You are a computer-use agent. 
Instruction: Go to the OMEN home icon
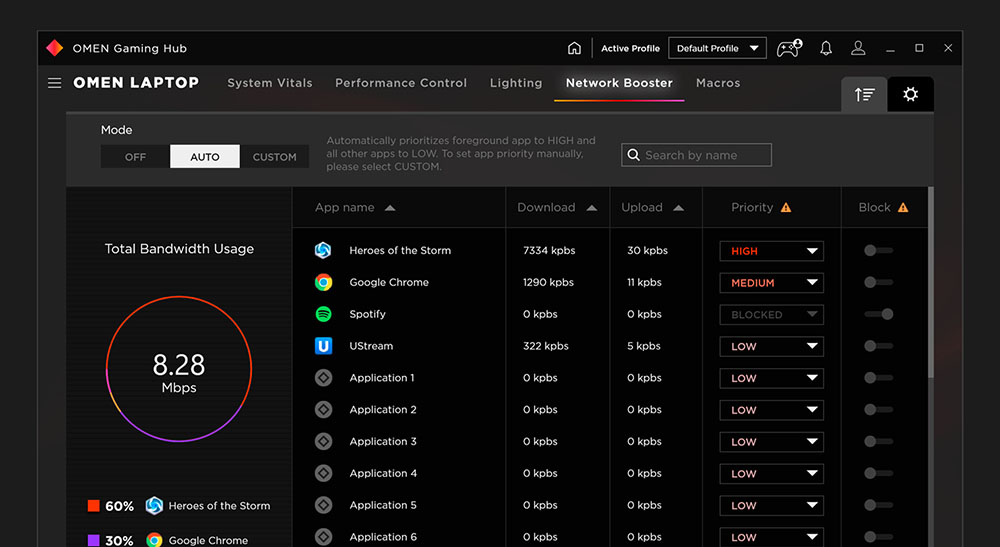pos(574,48)
